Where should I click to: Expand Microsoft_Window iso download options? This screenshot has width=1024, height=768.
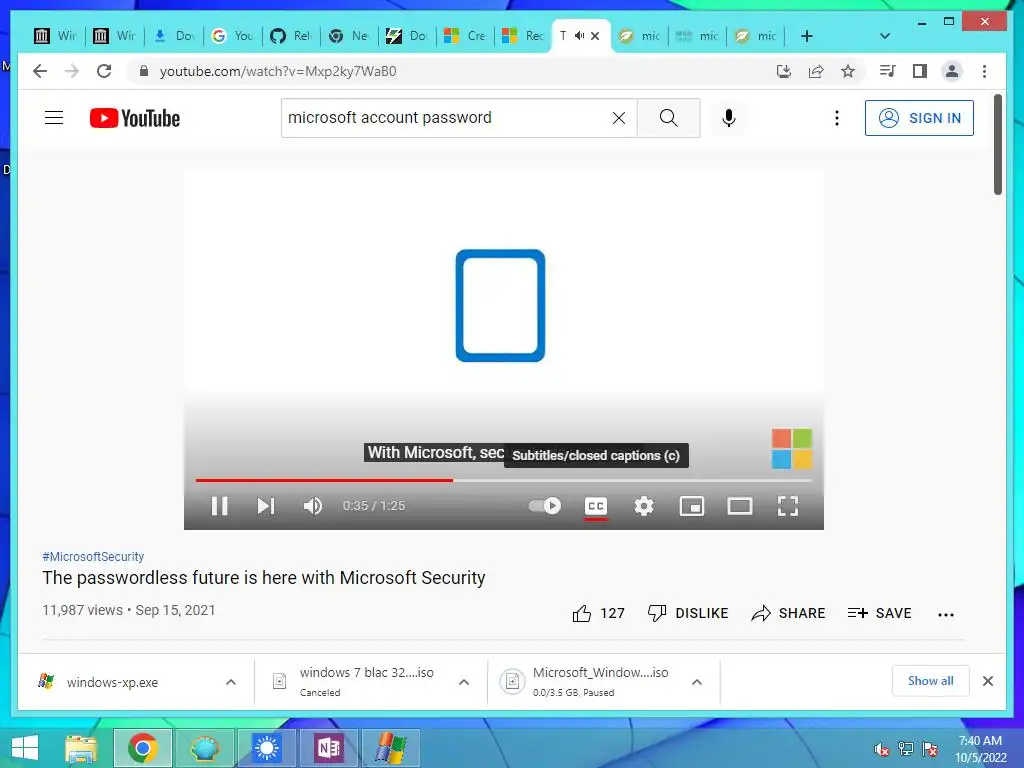(697, 682)
